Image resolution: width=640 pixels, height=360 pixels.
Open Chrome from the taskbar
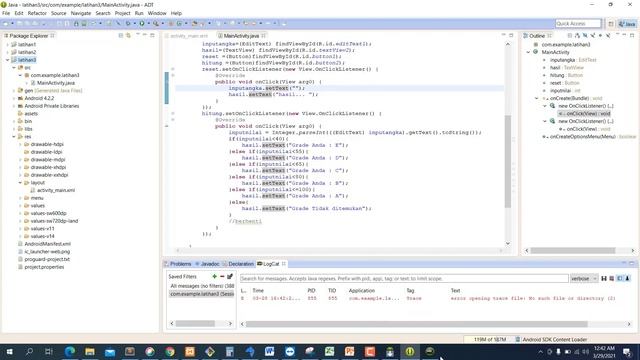(170, 351)
